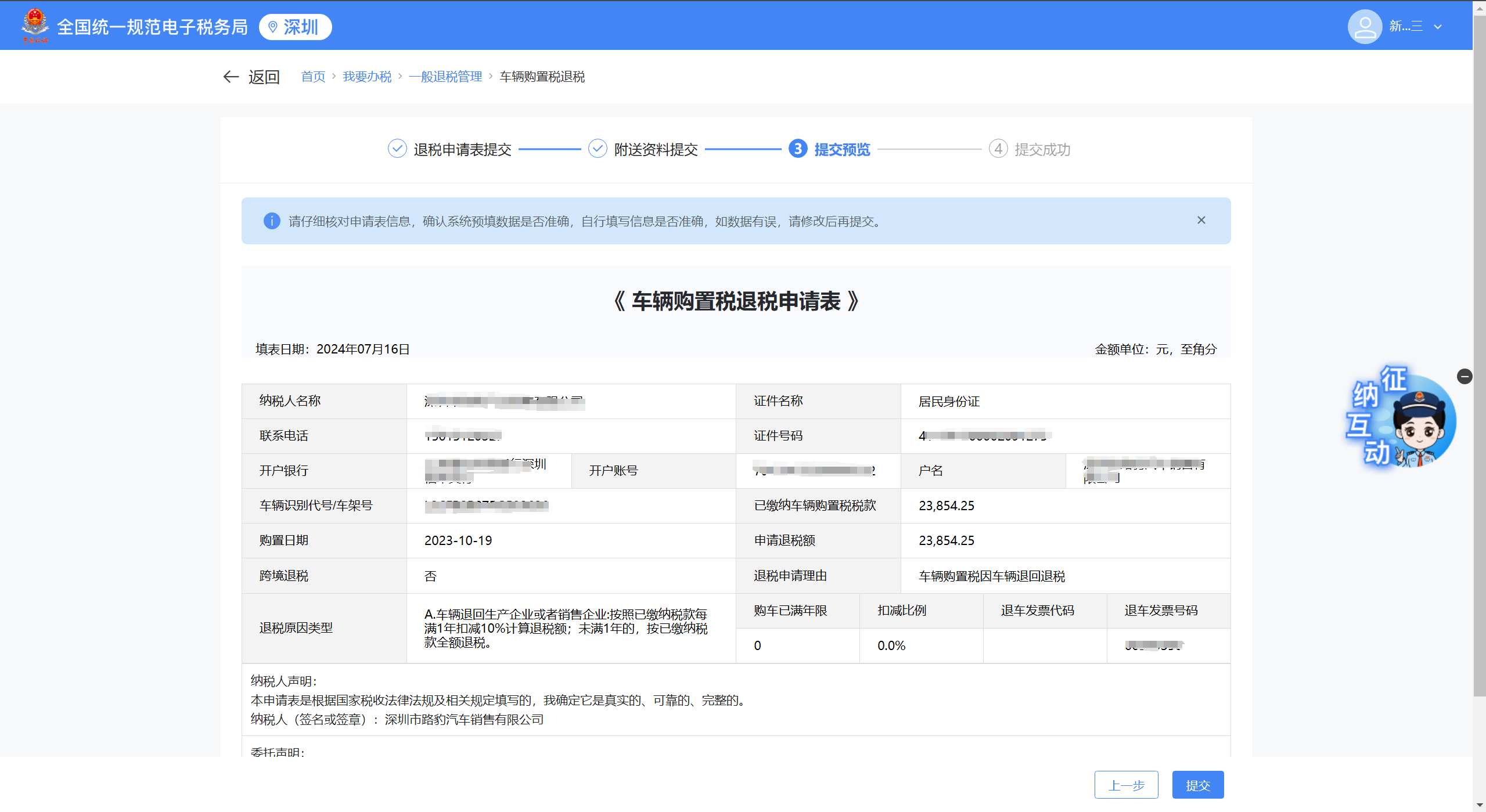Viewport: 1486px width, 812px height.
Task: Click the 深圳市路豹汽车销售有限公司 signature text
Action: point(464,719)
